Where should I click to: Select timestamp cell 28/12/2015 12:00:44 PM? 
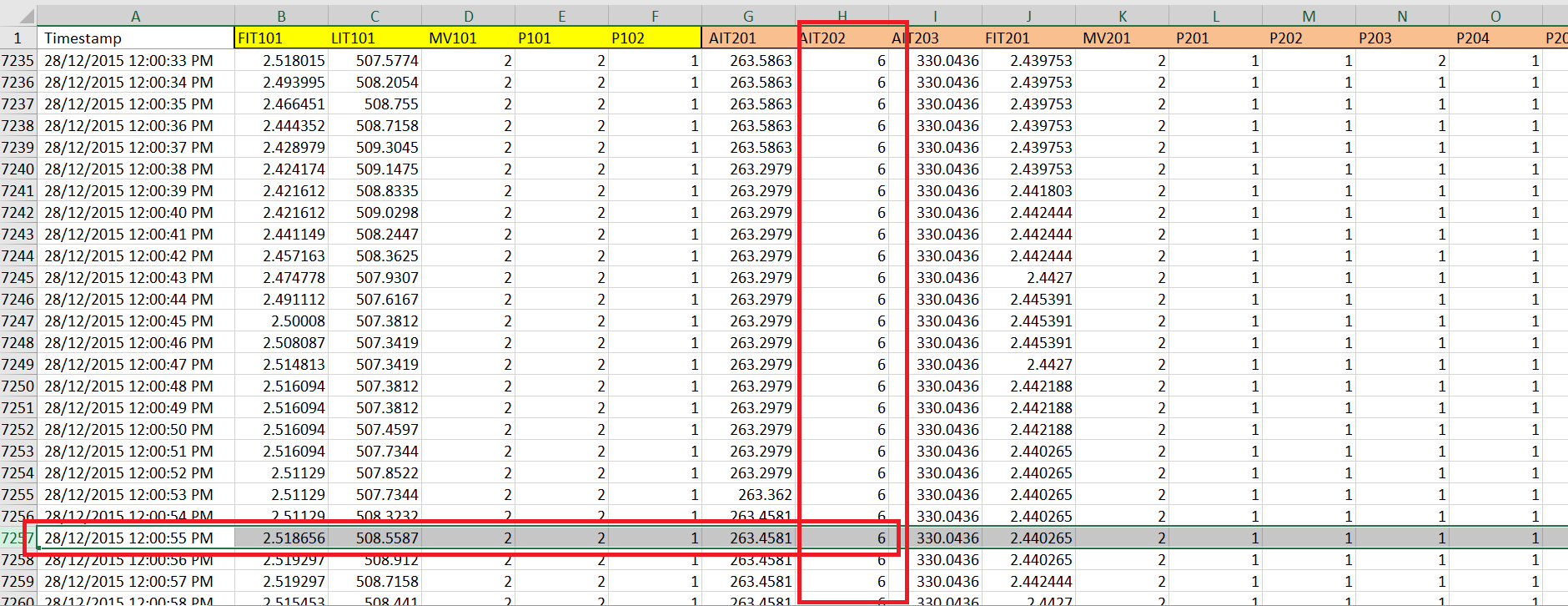(x=136, y=299)
